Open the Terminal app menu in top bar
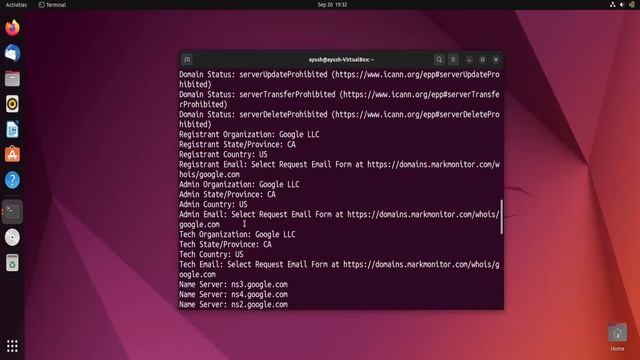The width and height of the screenshot is (640, 360). tap(52, 5)
